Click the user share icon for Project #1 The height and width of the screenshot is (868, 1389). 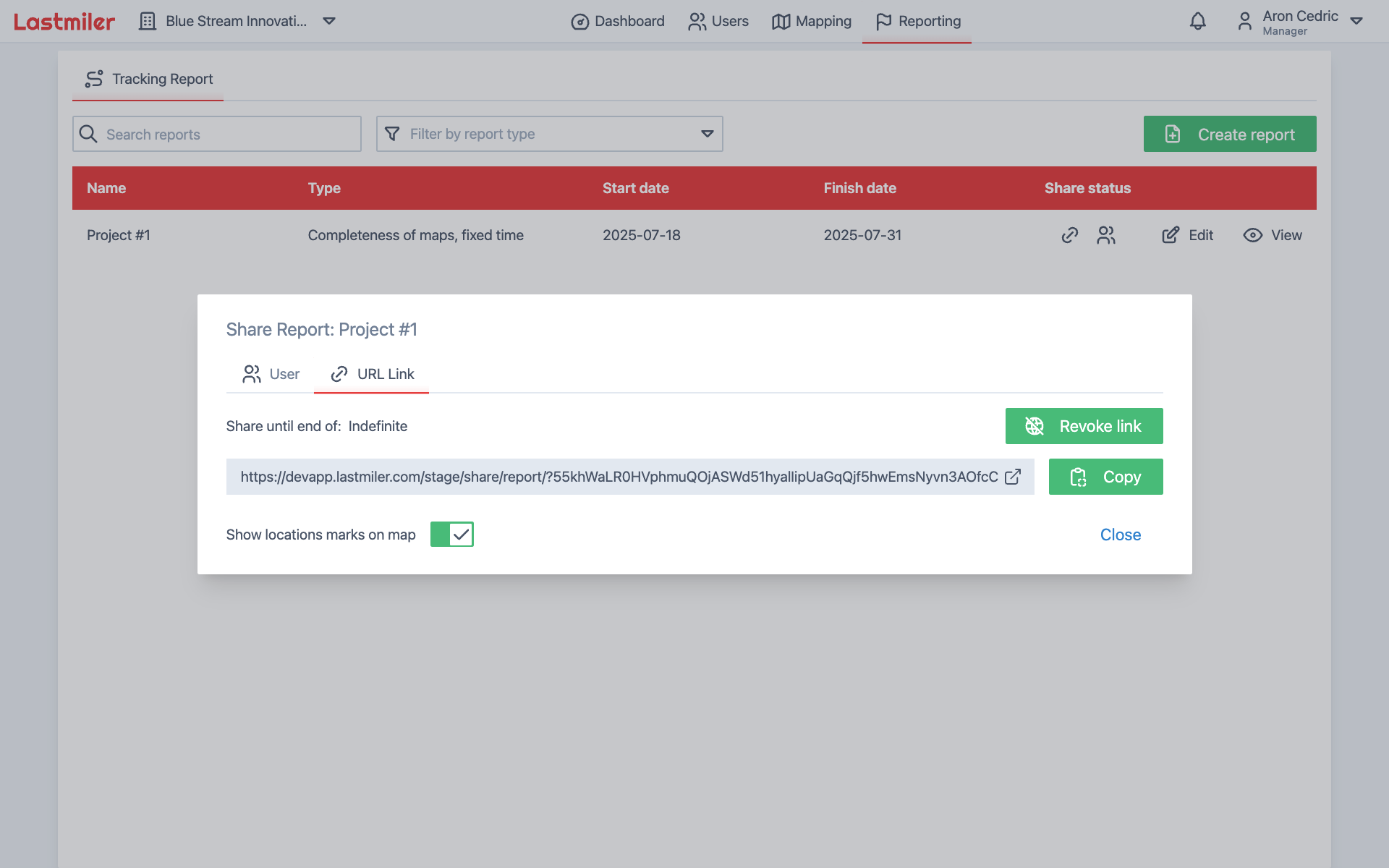(x=1106, y=235)
